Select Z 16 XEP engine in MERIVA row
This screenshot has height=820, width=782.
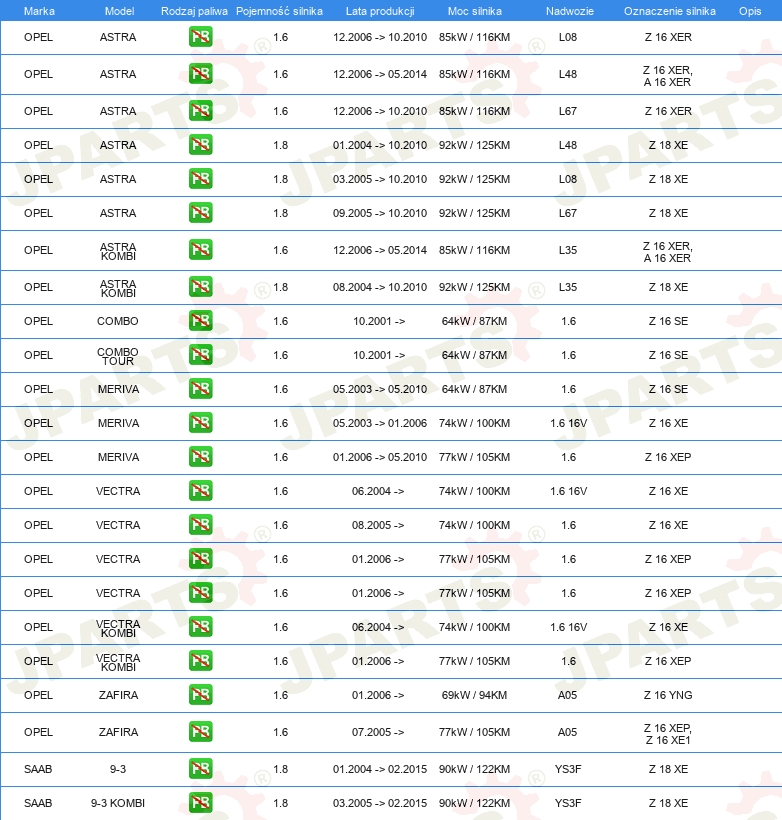click(x=668, y=457)
